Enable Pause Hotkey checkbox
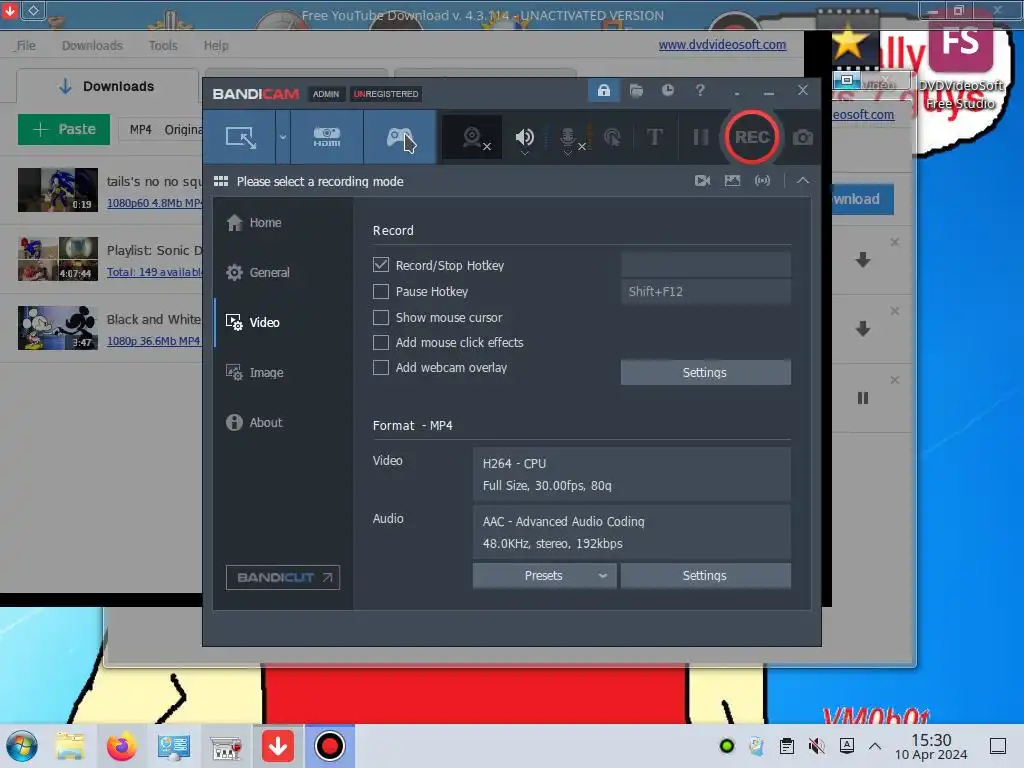The image size is (1024, 768). tap(381, 291)
